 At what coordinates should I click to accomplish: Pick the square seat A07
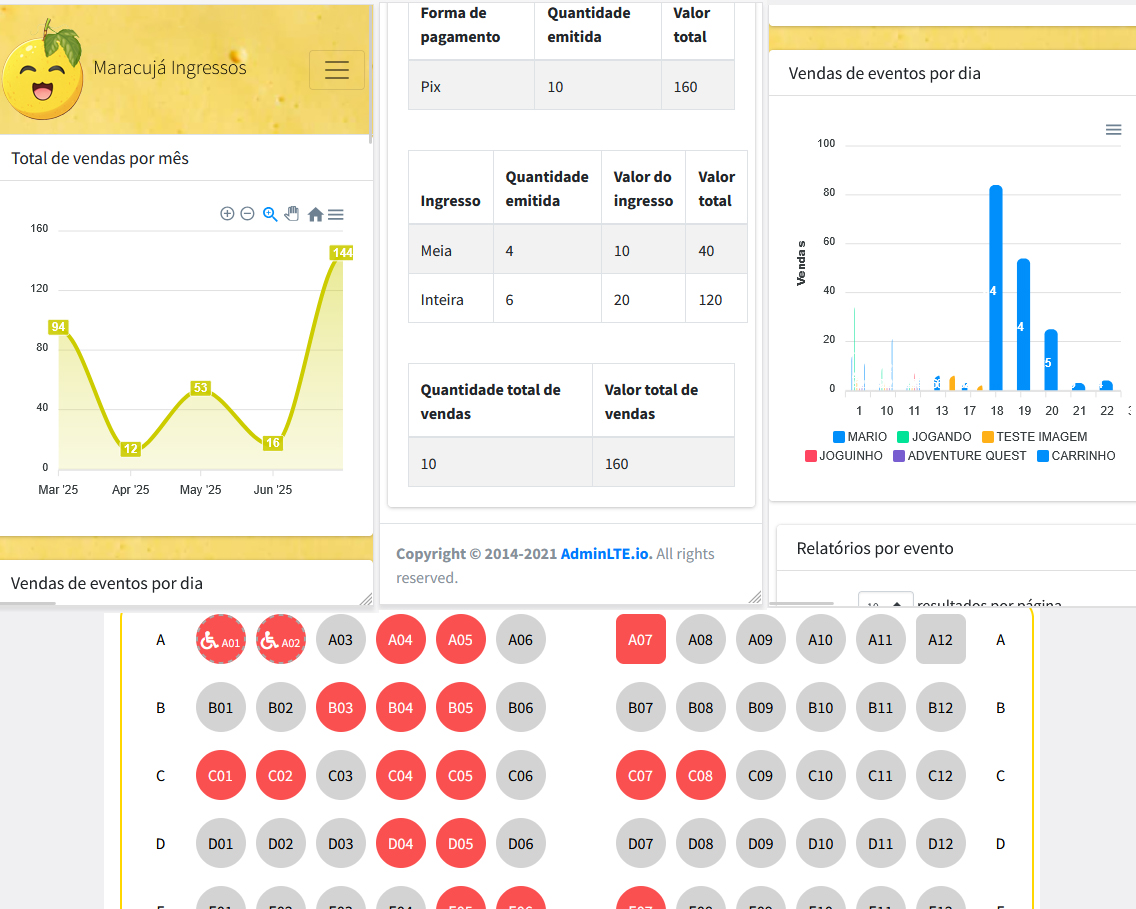pos(641,640)
